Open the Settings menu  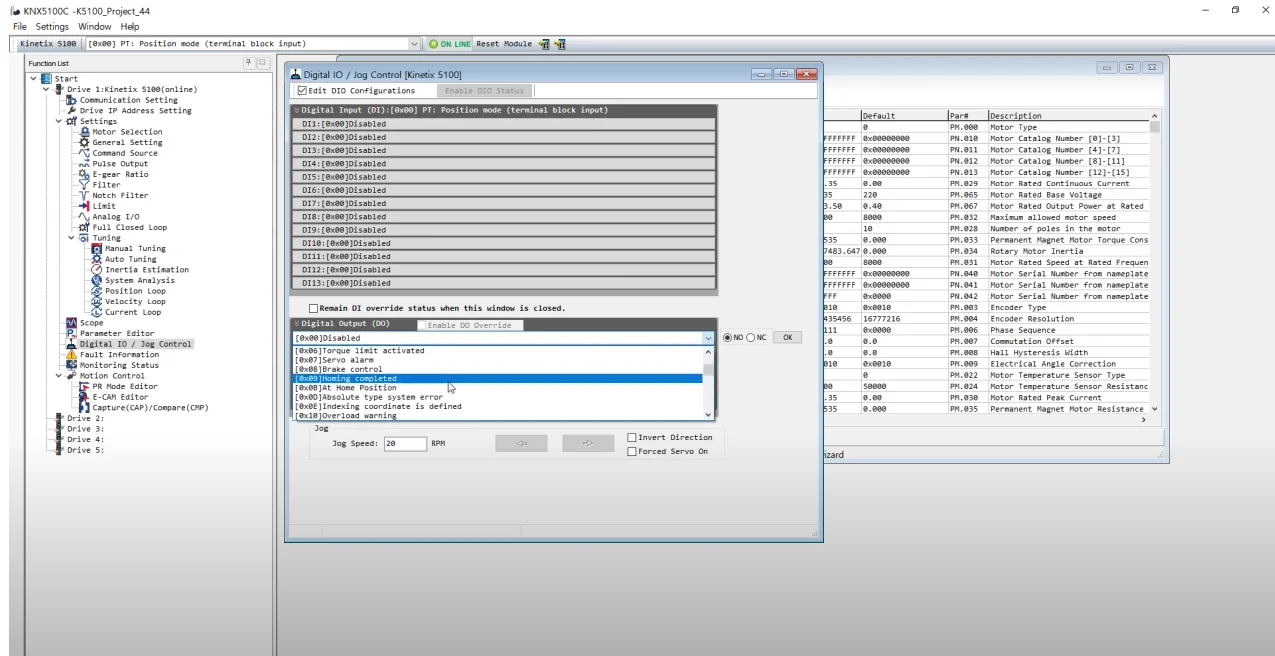53,26
